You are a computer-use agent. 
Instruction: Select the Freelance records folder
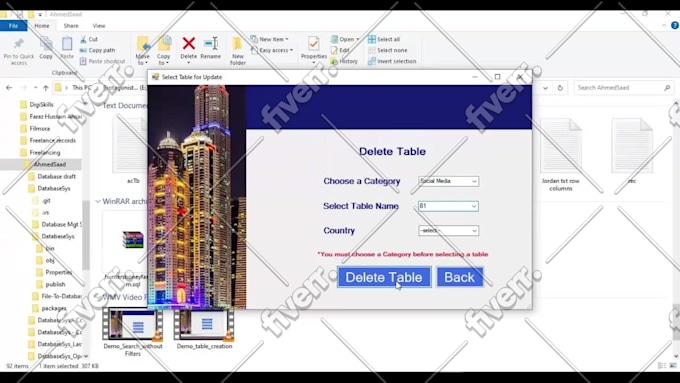tap(48, 141)
